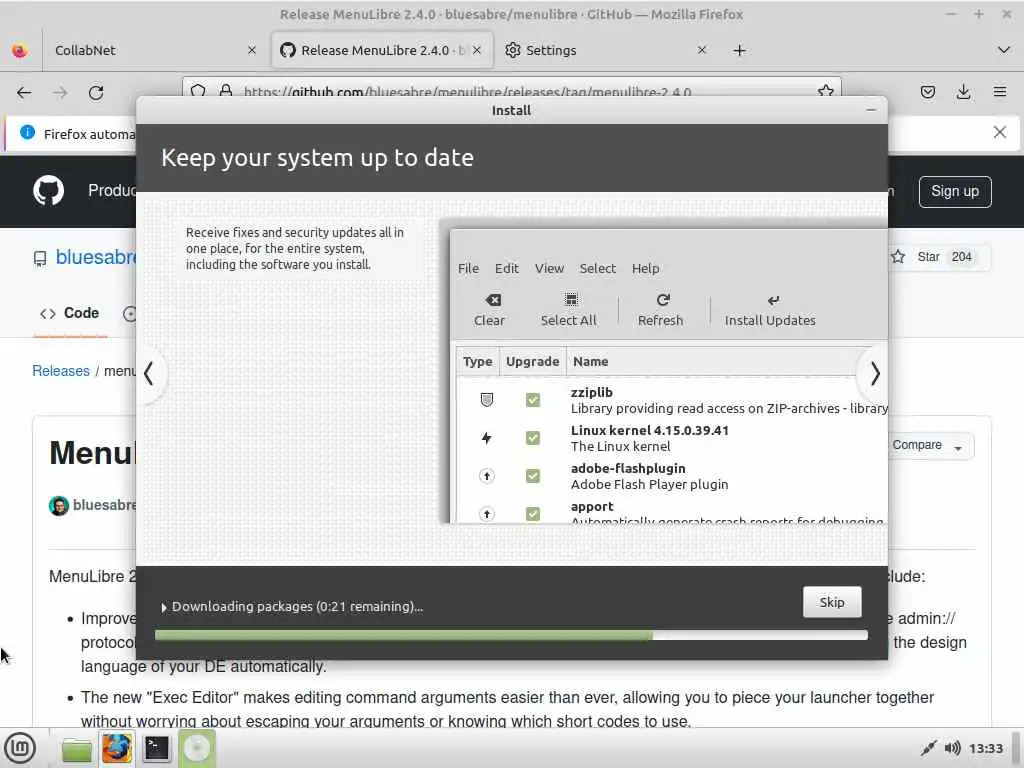Viewport: 1024px width, 768px height.
Task: Go to previous installer slide
Action: coord(149,374)
